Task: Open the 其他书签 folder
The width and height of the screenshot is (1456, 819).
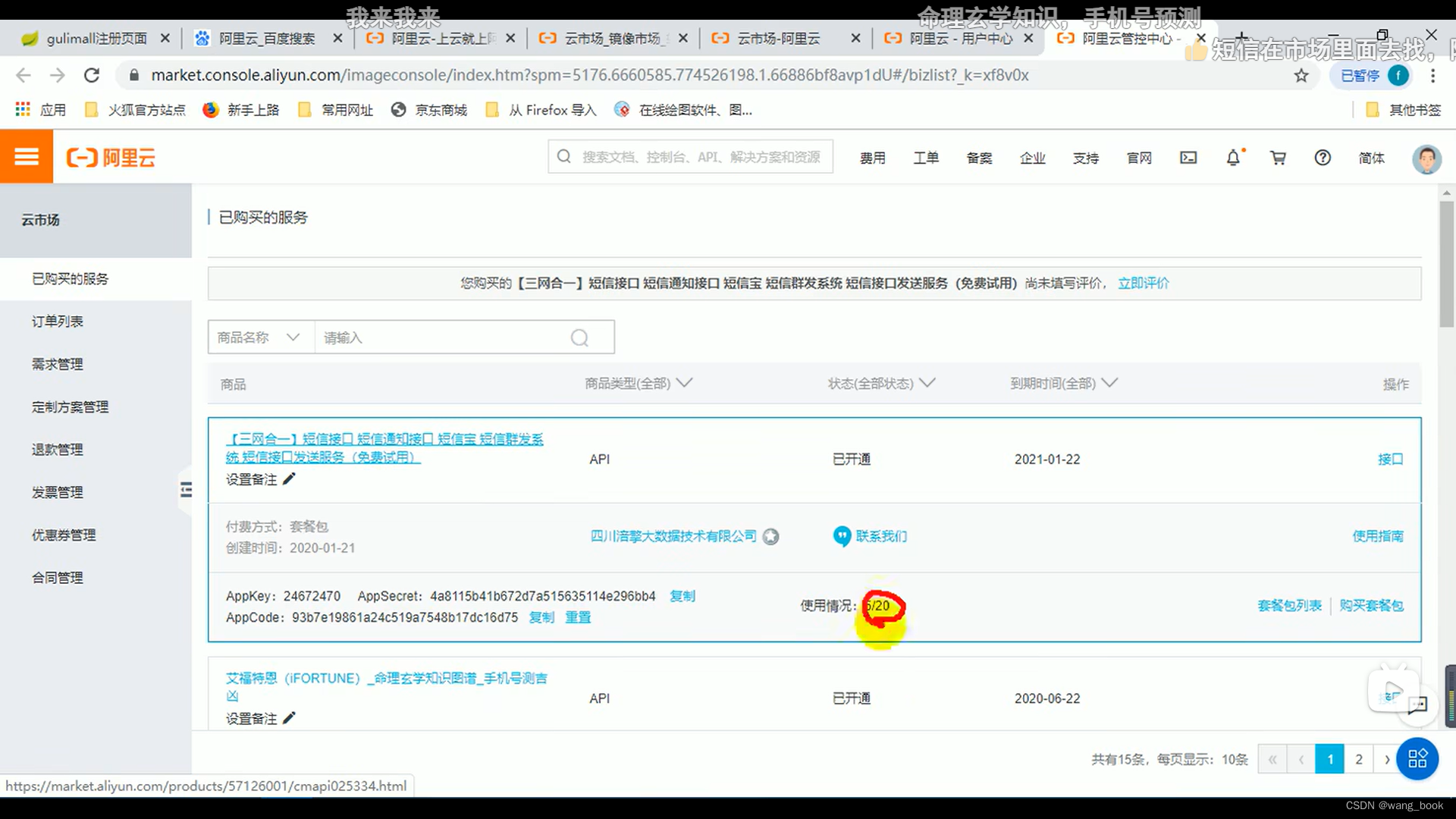Action: [x=1404, y=110]
